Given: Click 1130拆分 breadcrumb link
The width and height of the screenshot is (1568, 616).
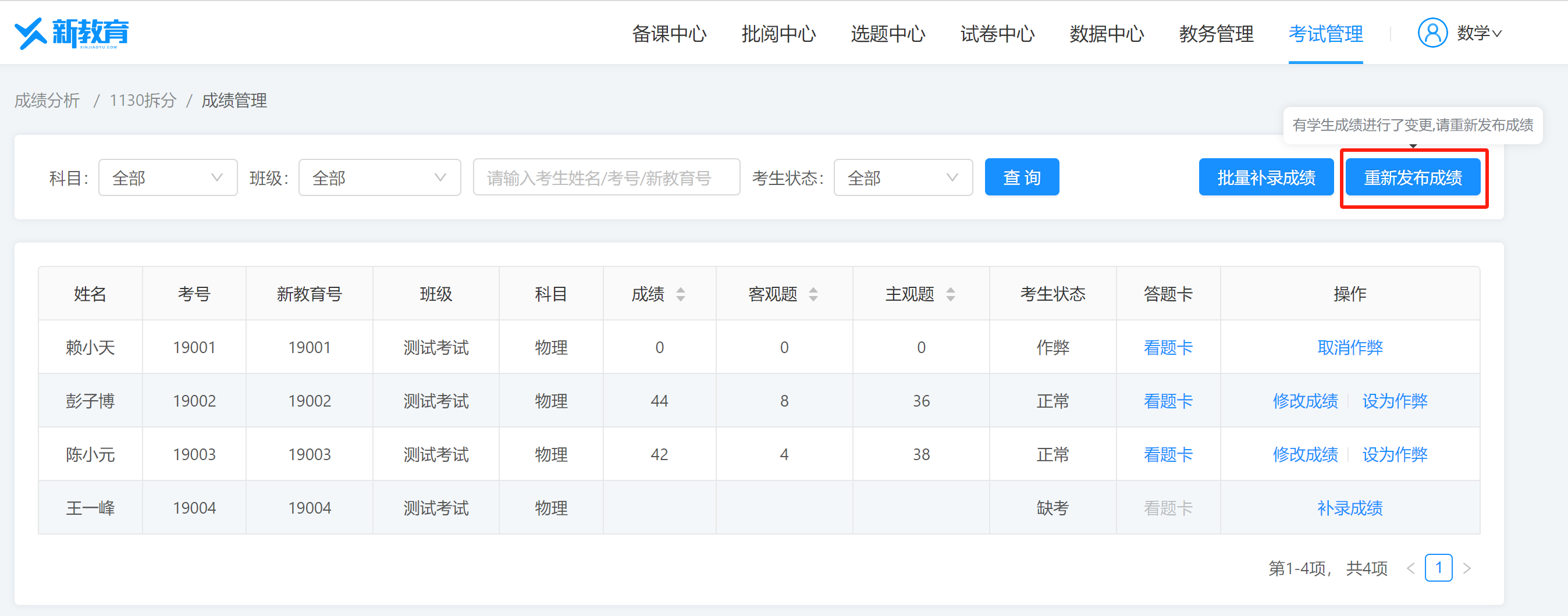Looking at the screenshot, I should click(143, 101).
